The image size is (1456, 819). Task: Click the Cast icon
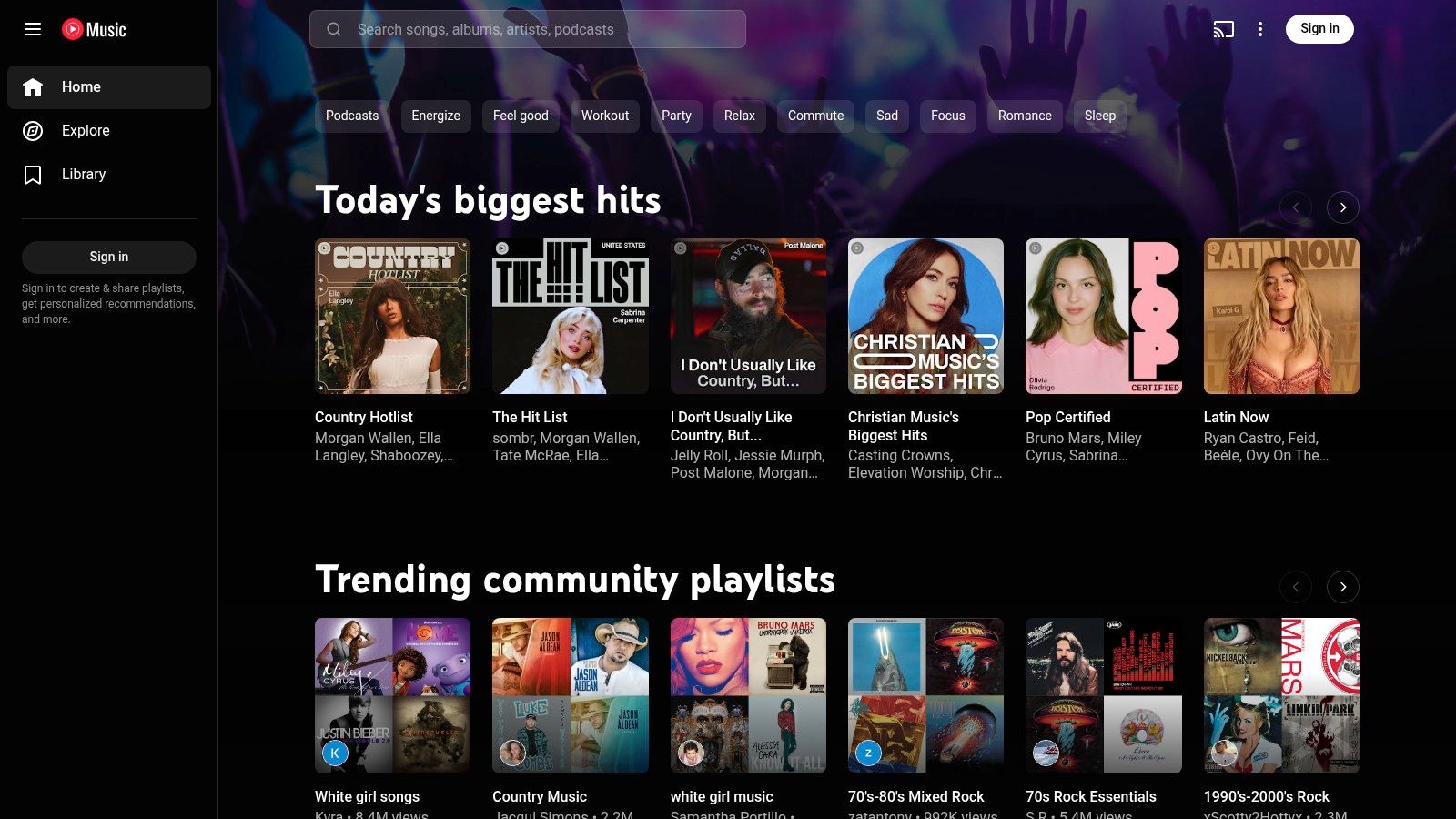pyautogui.click(x=1223, y=29)
